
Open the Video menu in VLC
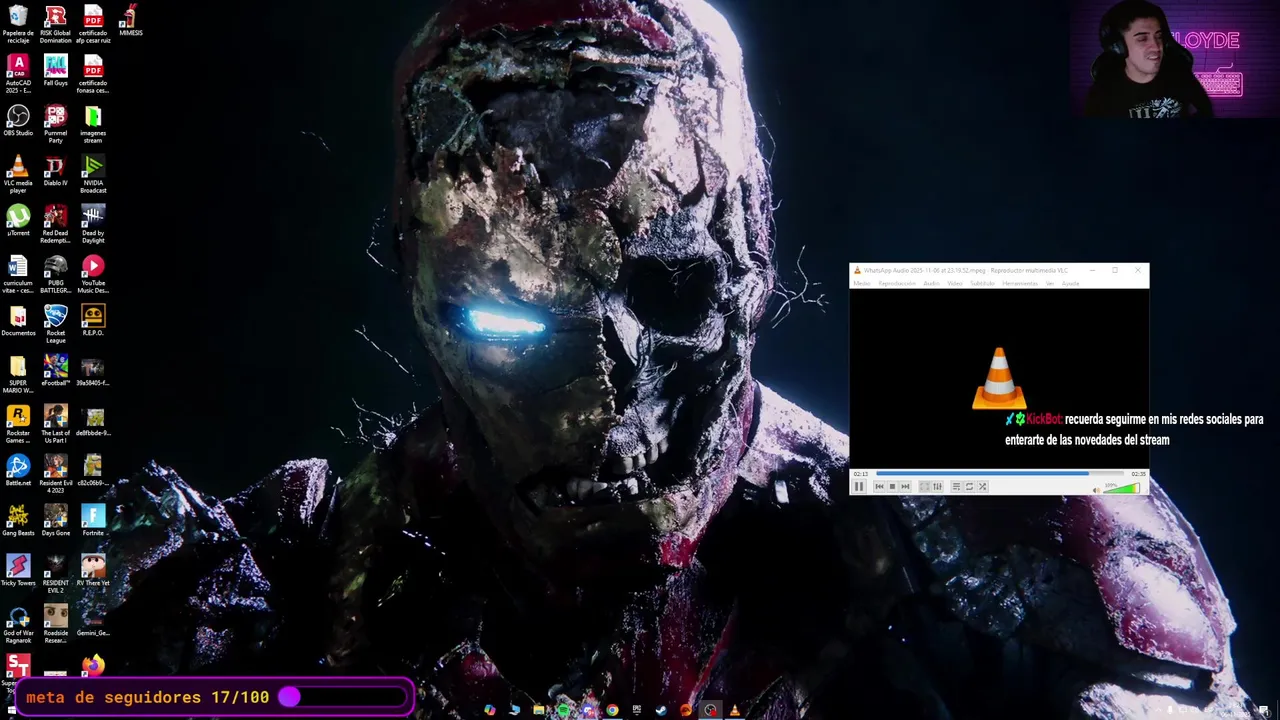point(955,284)
